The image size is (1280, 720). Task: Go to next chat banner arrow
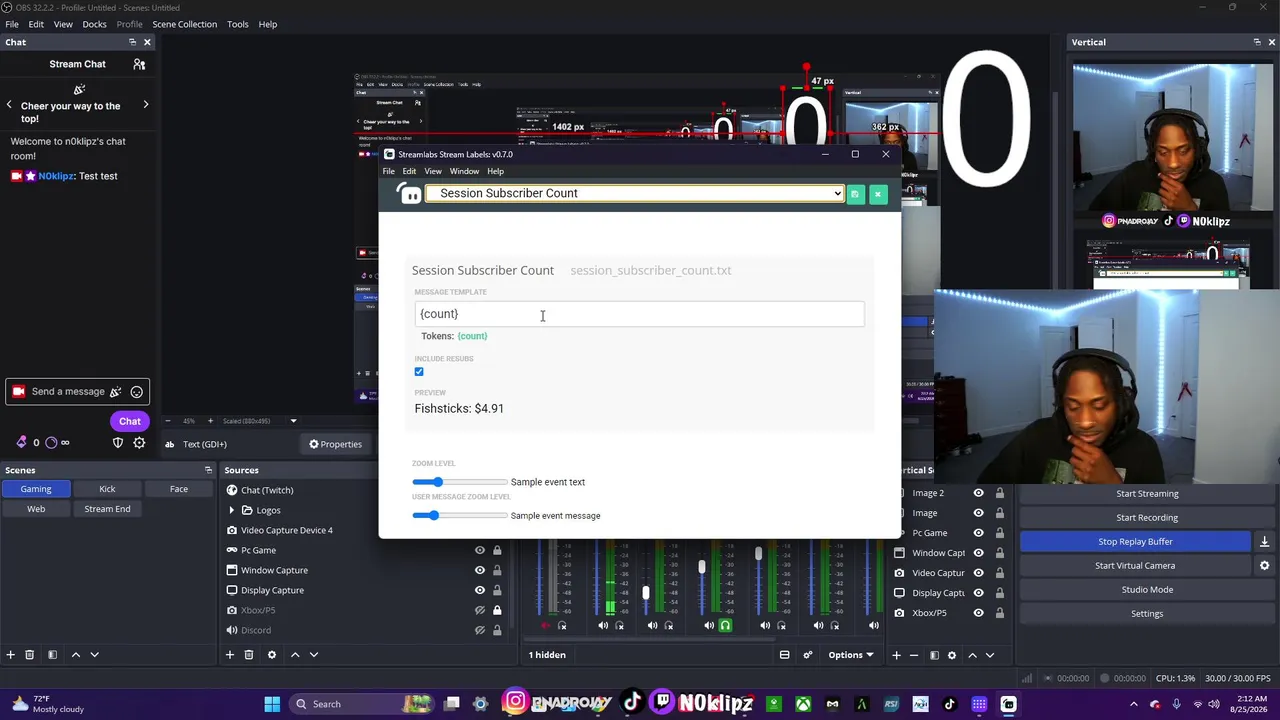pyautogui.click(x=146, y=105)
